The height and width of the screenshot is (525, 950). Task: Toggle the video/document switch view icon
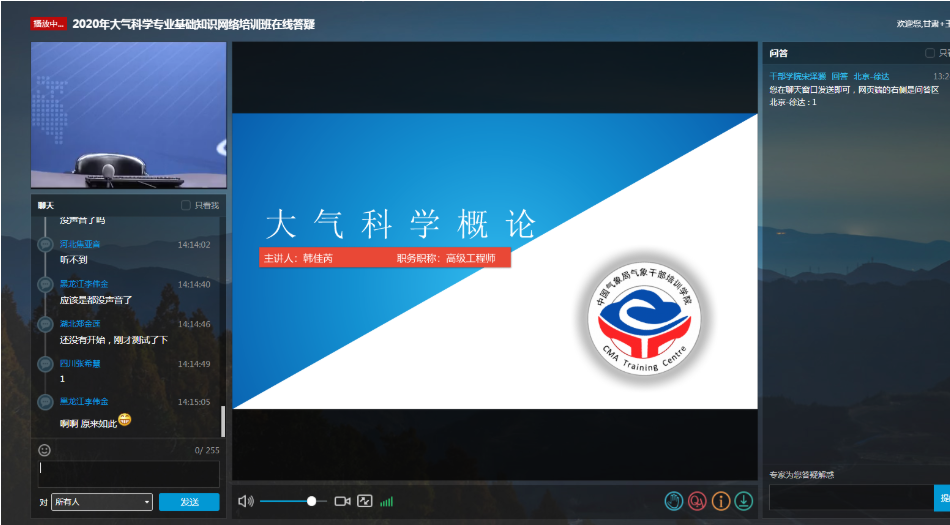(x=364, y=501)
